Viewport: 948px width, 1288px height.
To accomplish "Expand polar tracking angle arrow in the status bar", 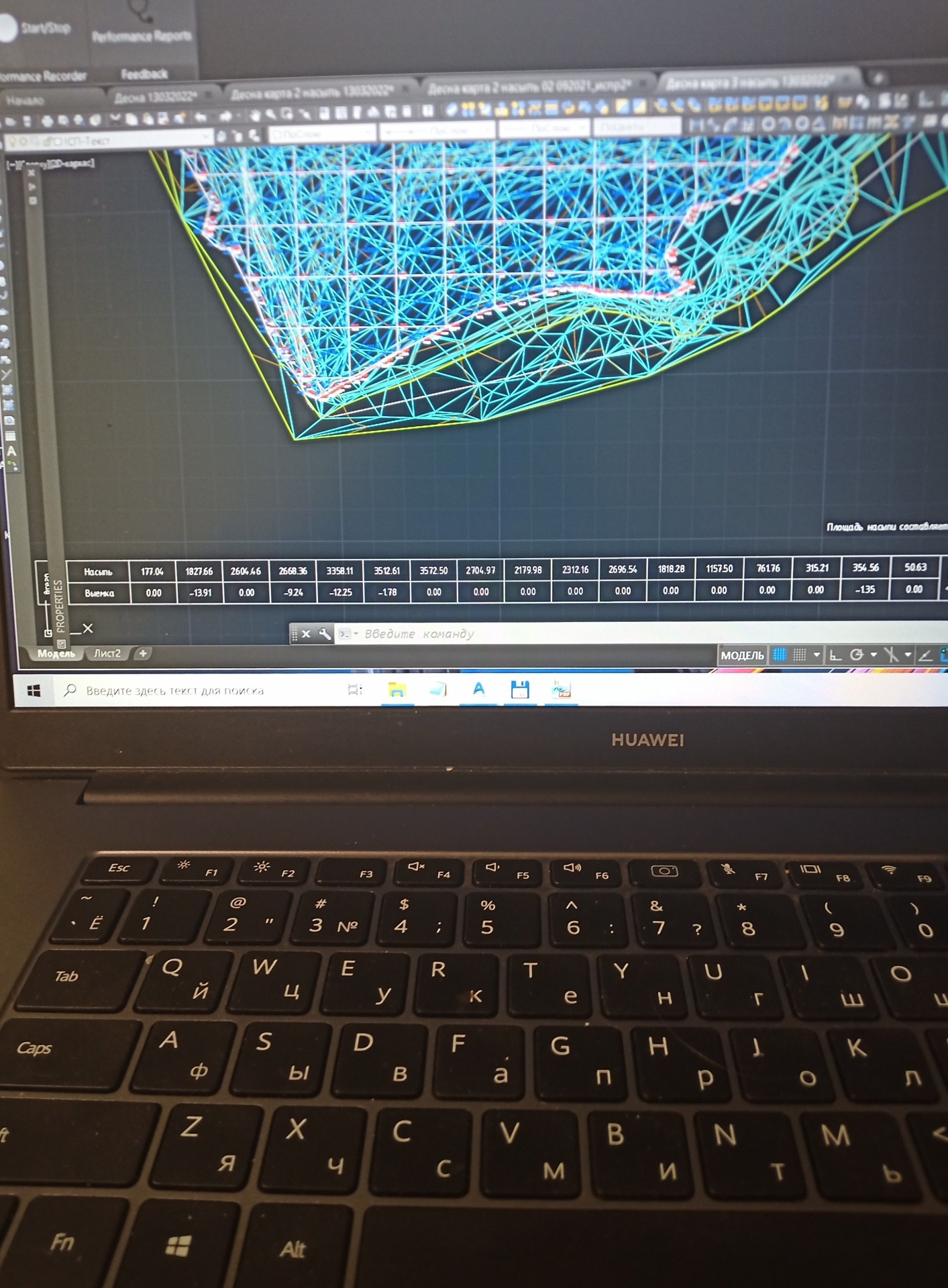I will [874, 655].
